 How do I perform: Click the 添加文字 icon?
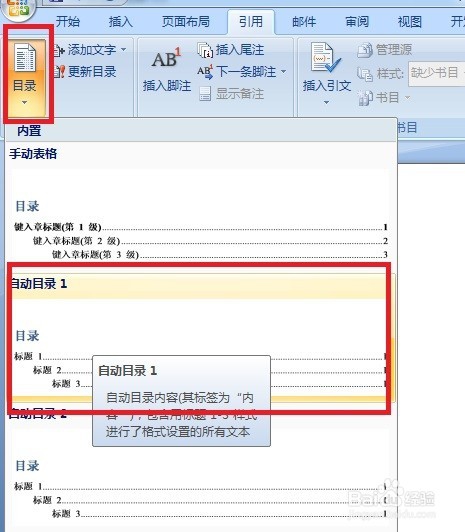click(x=59, y=50)
